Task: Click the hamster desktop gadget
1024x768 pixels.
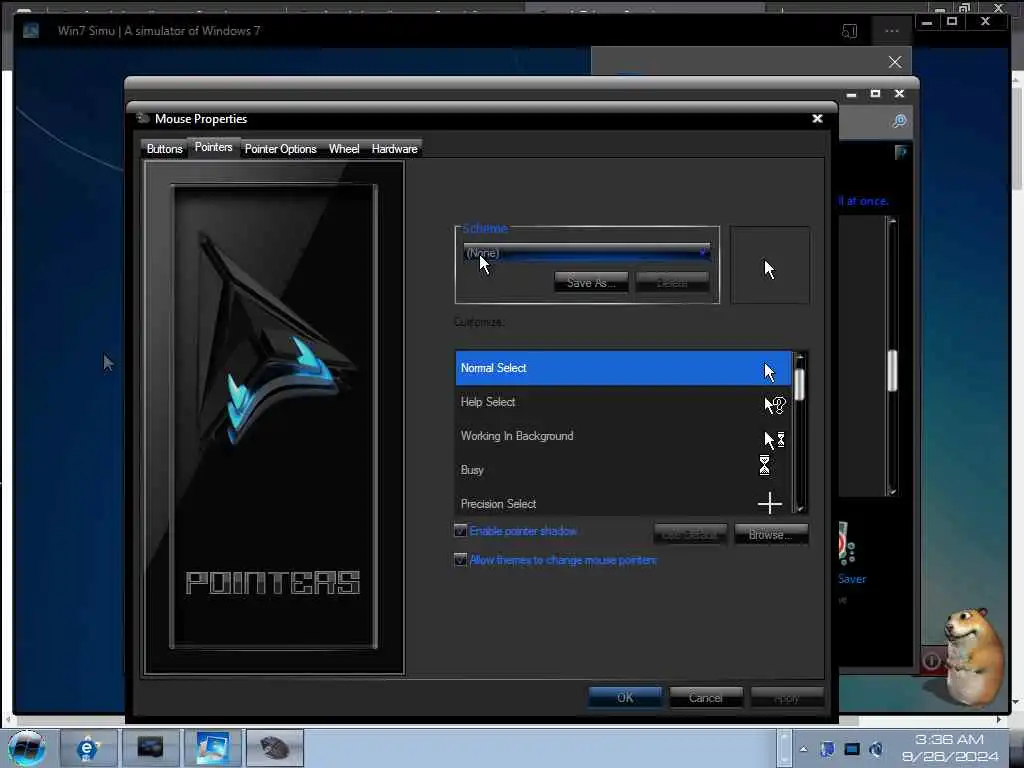Action: (x=973, y=657)
